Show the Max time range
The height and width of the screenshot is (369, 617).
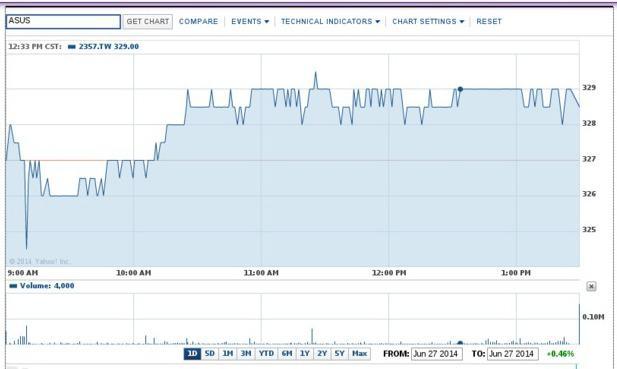coord(359,354)
